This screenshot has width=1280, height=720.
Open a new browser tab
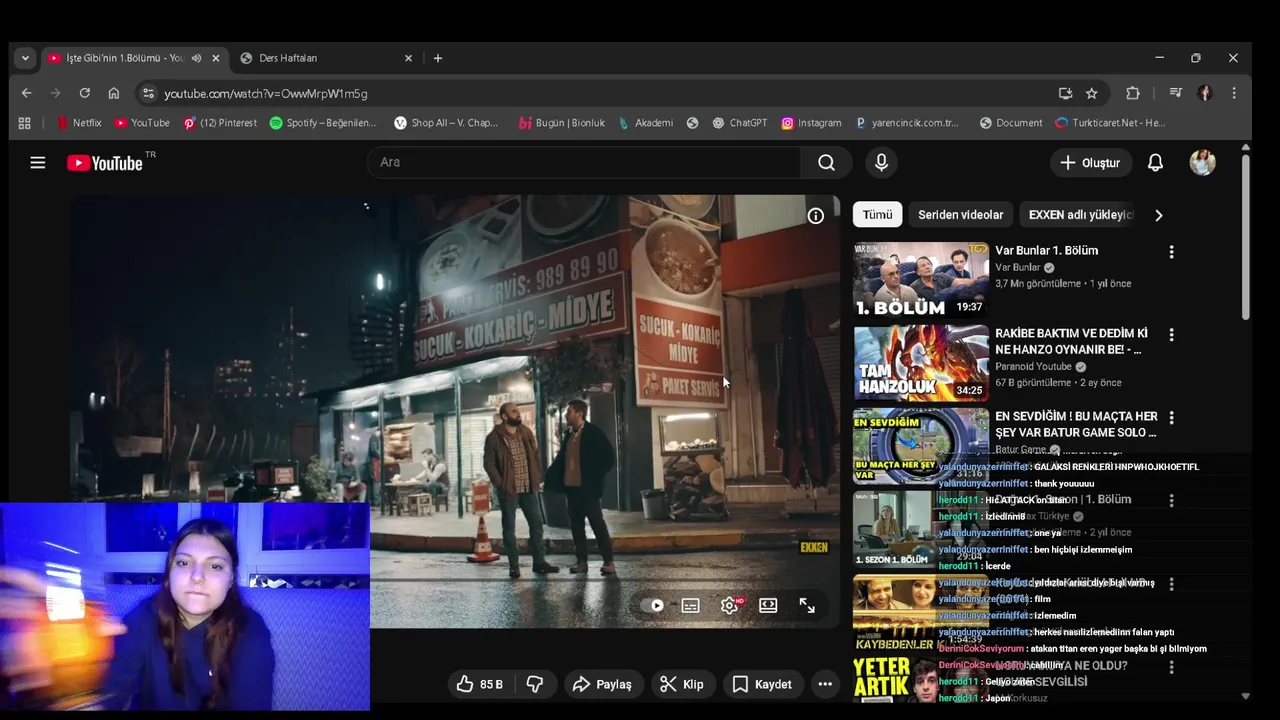point(438,58)
